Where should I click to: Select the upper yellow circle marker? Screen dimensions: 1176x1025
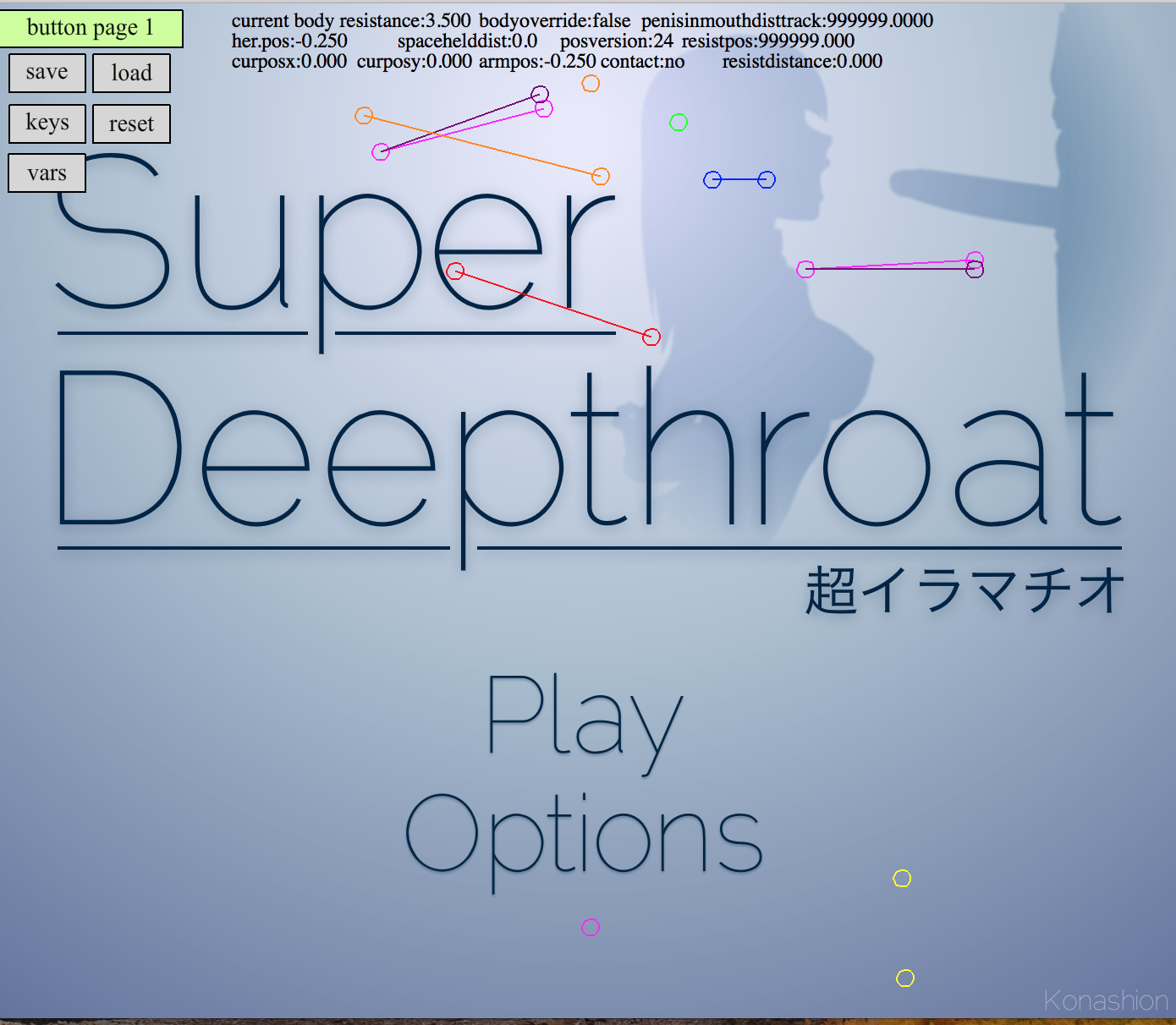pos(902,879)
